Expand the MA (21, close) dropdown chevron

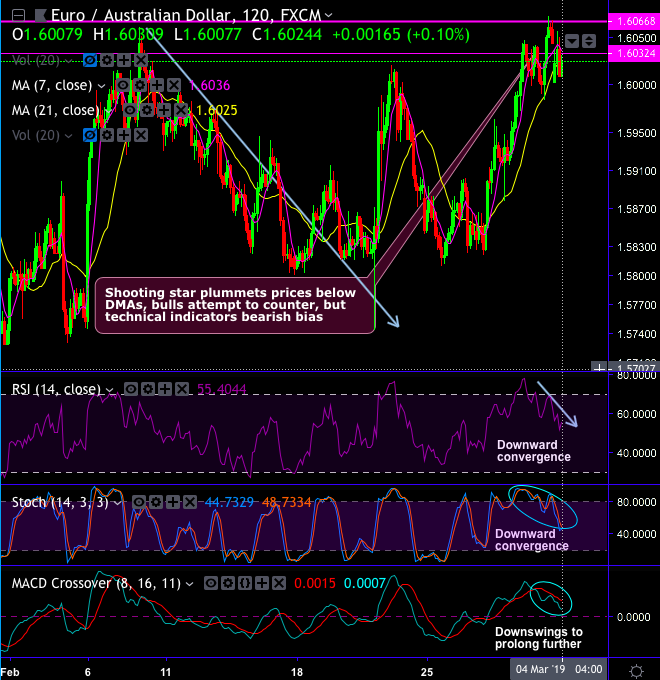(x=108, y=111)
